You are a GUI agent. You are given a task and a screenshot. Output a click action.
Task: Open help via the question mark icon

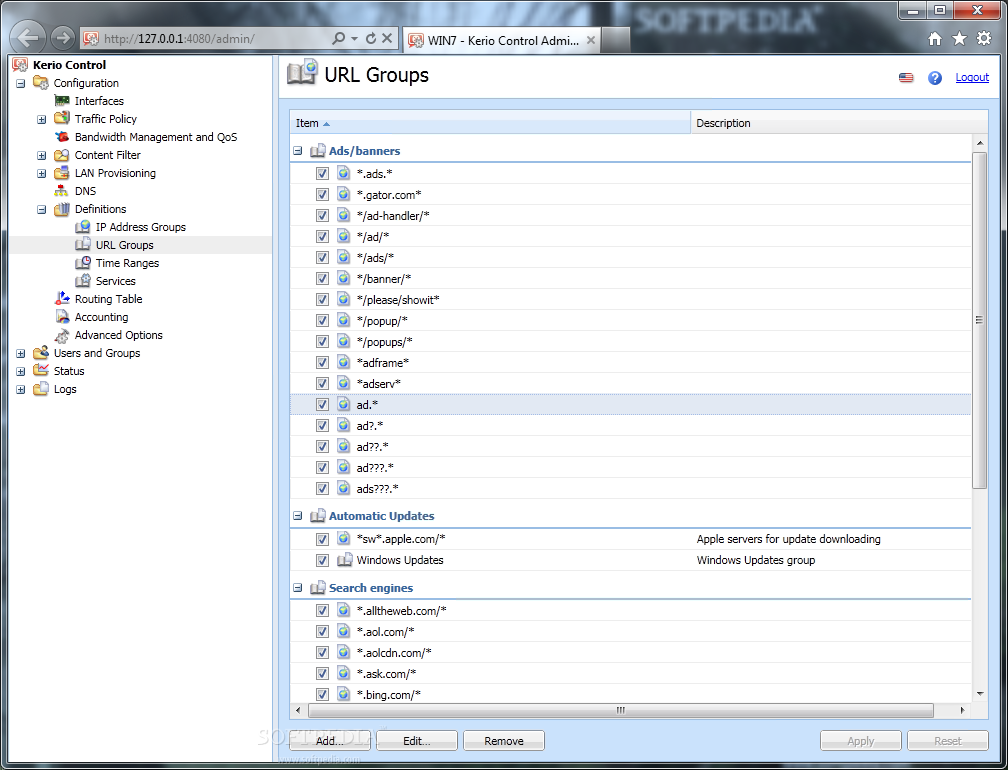click(935, 78)
